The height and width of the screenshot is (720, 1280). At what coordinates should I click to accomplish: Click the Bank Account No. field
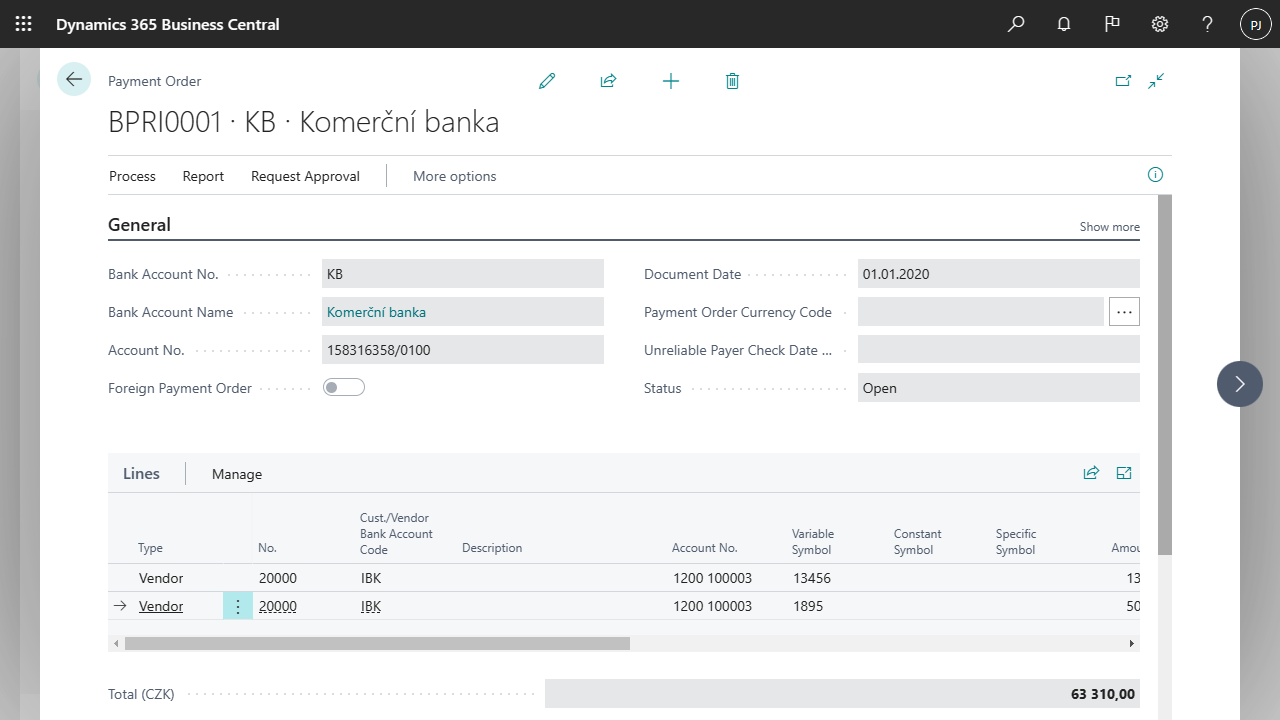point(463,274)
